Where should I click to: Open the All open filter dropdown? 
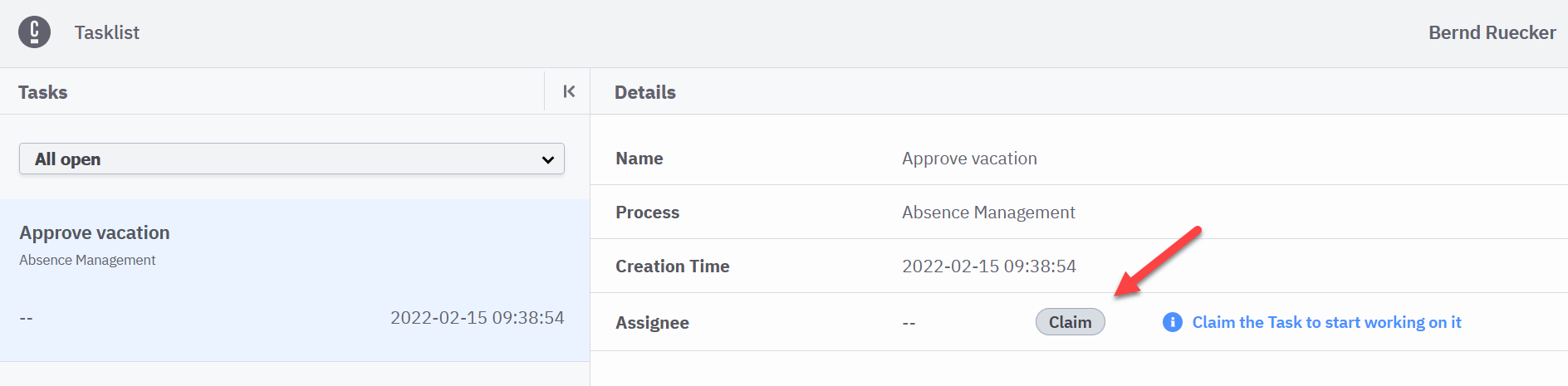pyautogui.click(x=291, y=159)
